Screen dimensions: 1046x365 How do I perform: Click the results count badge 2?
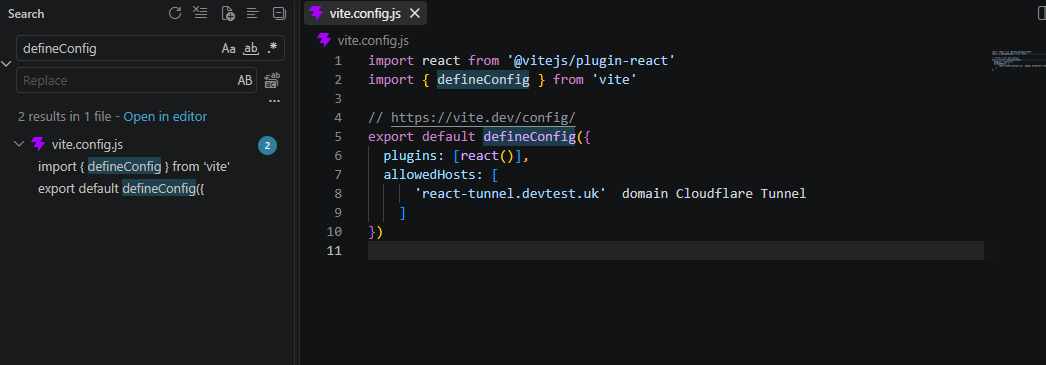268,145
